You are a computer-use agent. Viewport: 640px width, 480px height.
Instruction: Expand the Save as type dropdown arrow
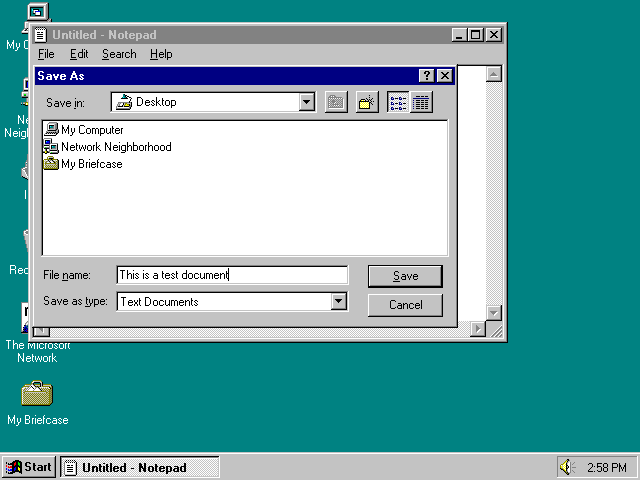click(338, 302)
